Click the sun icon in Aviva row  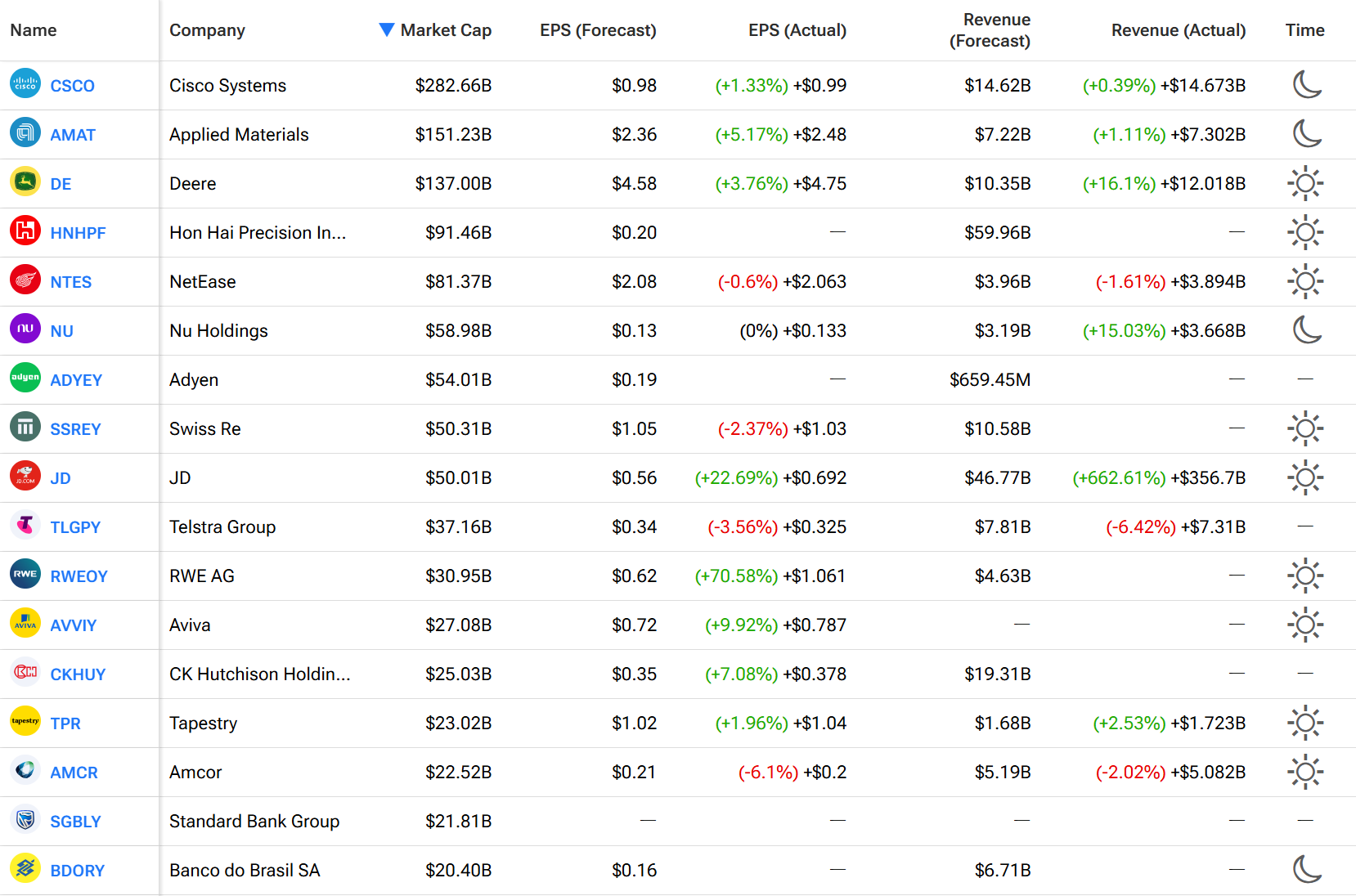point(1305,625)
